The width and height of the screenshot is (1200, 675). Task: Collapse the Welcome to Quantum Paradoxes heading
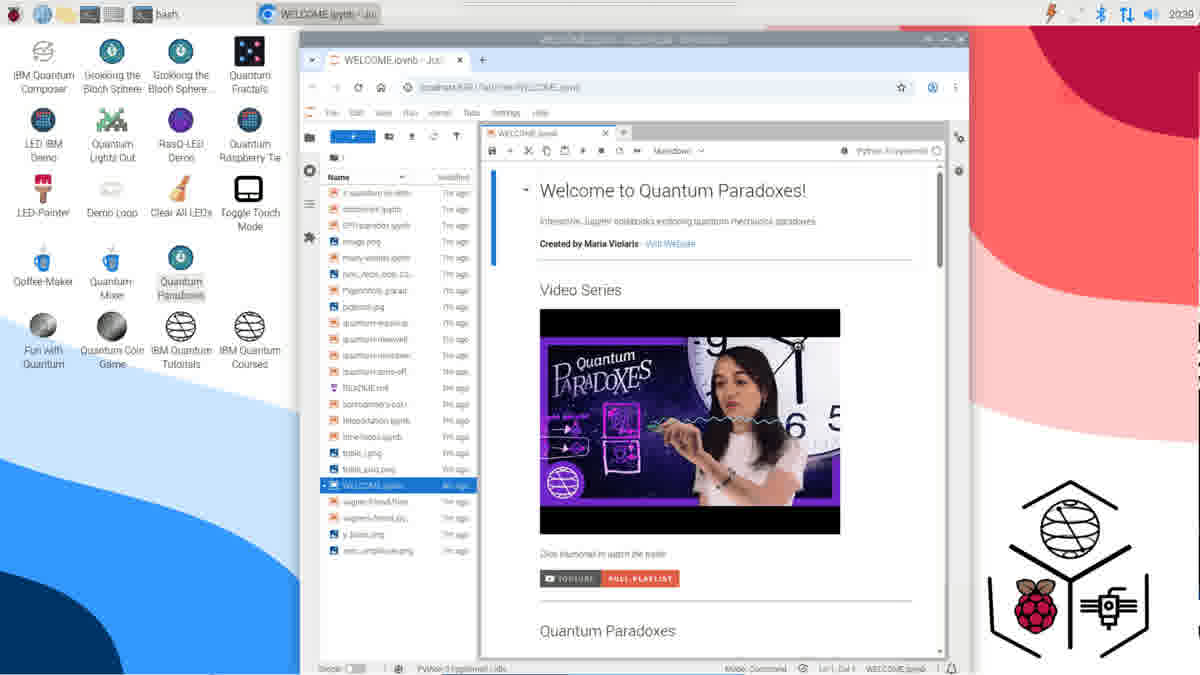(x=526, y=190)
